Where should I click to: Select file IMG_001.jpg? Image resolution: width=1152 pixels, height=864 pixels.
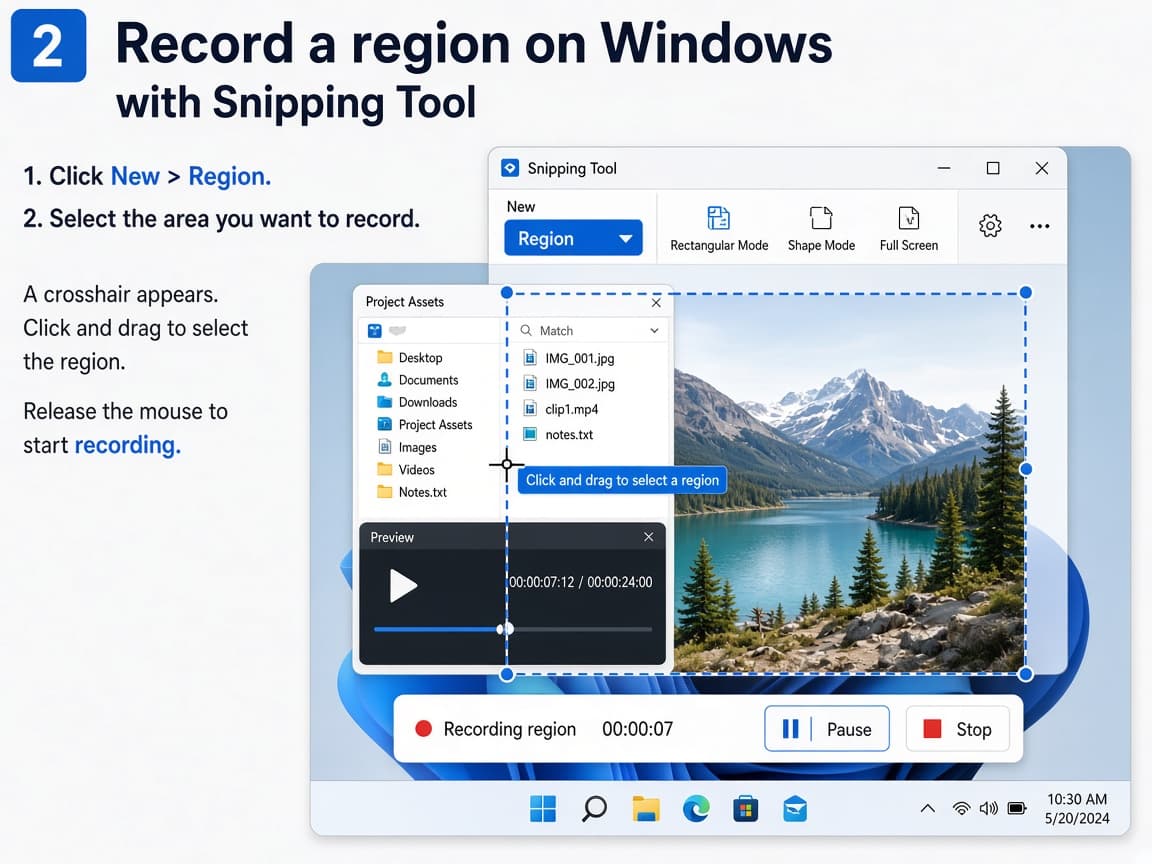tap(569, 359)
